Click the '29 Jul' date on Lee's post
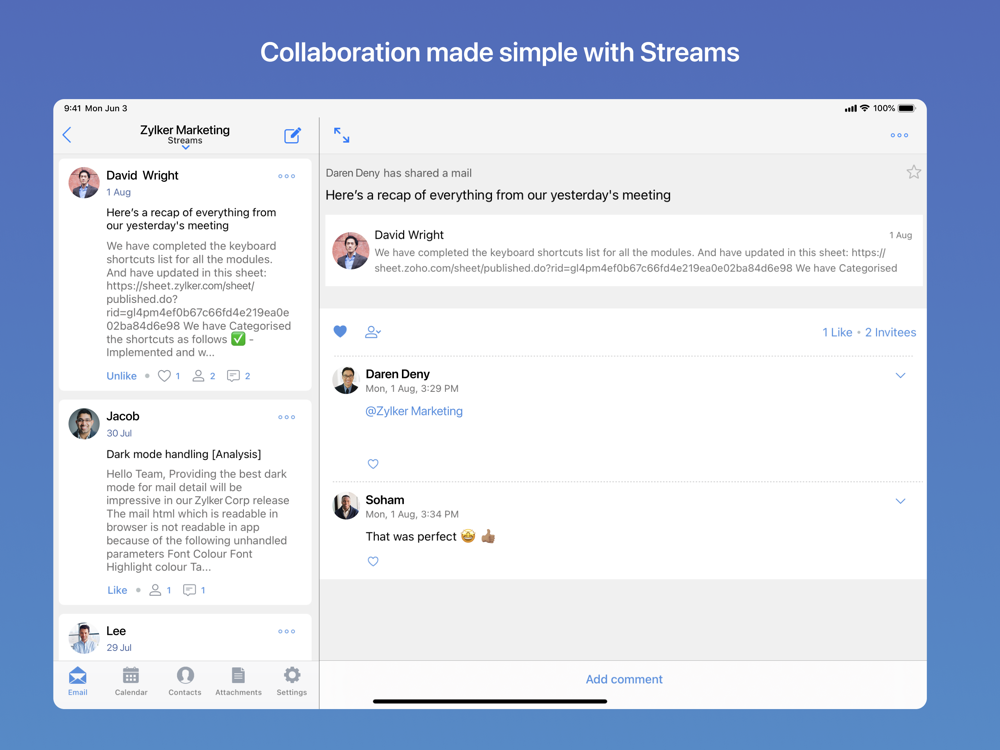The image size is (1000, 750). [x=119, y=647]
